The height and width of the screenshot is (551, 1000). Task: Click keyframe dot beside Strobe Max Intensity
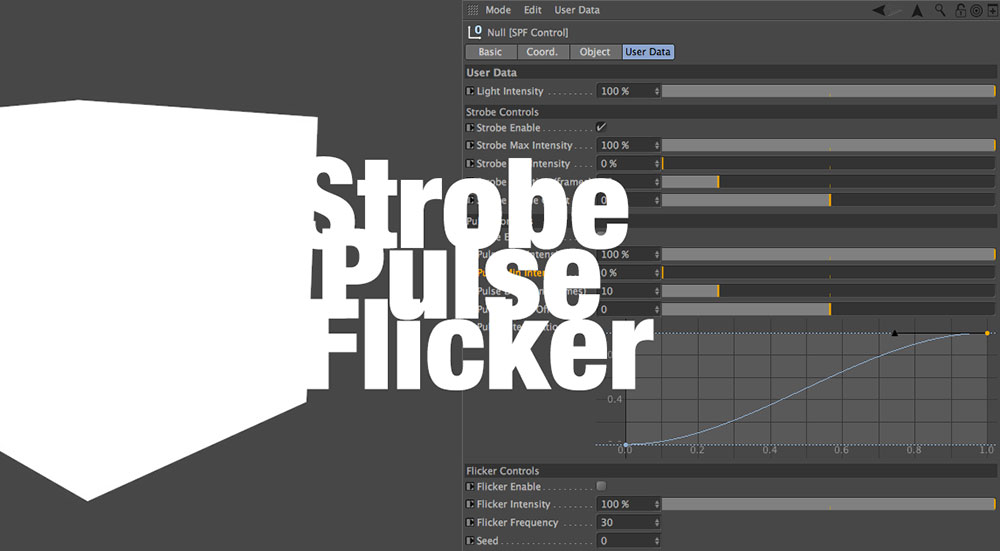pyautogui.click(x=470, y=145)
